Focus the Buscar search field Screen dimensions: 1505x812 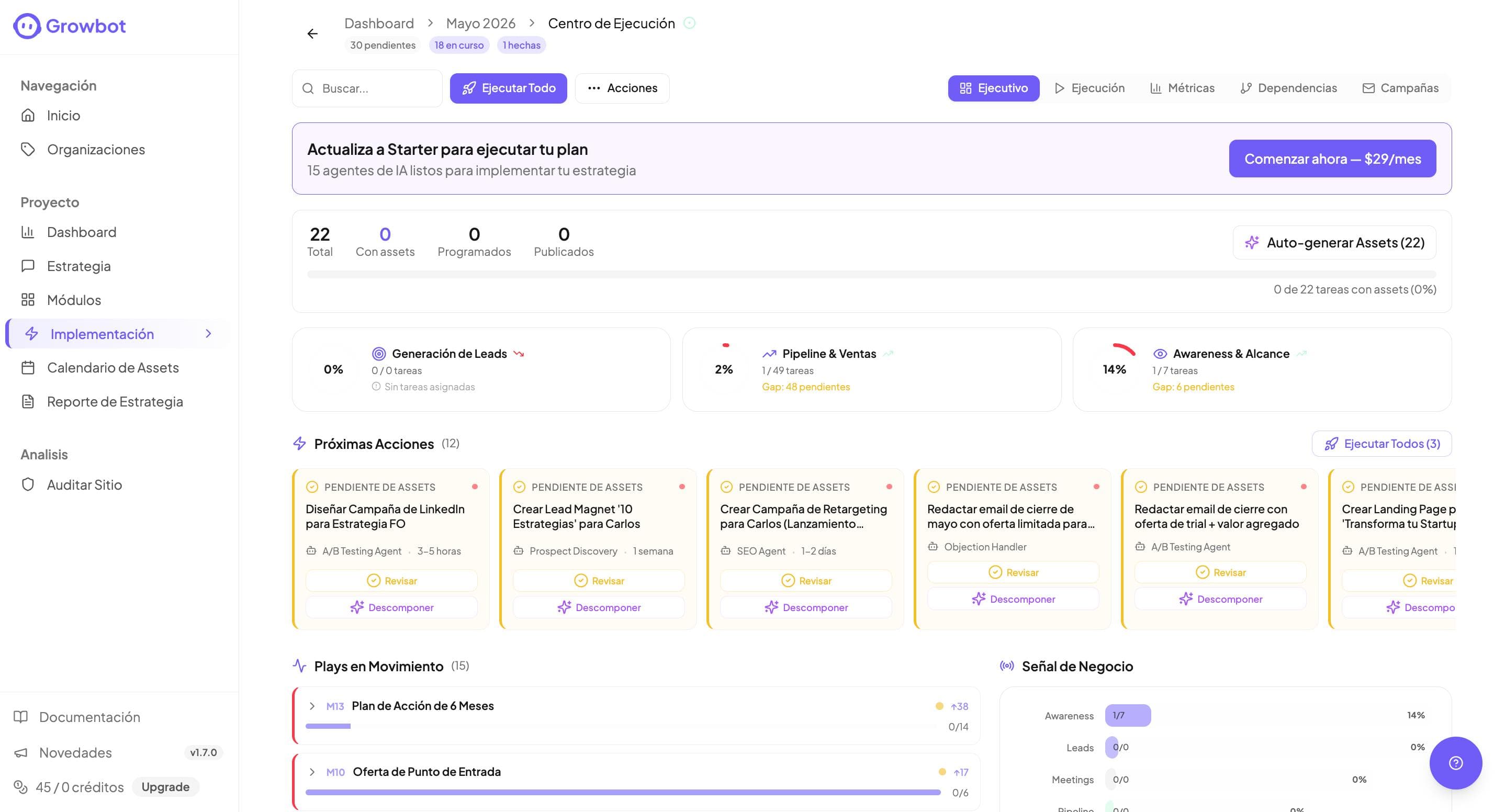[367, 88]
